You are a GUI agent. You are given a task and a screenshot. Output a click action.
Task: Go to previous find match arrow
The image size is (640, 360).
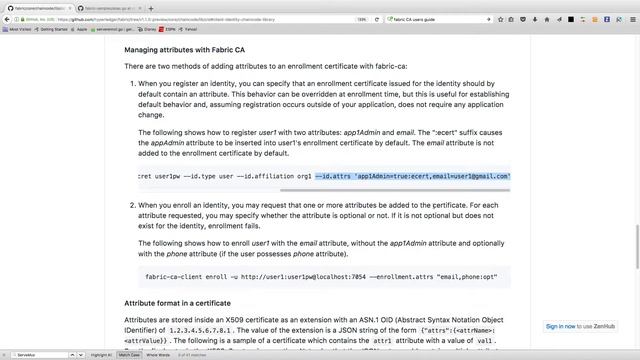[x=72, y=355]
